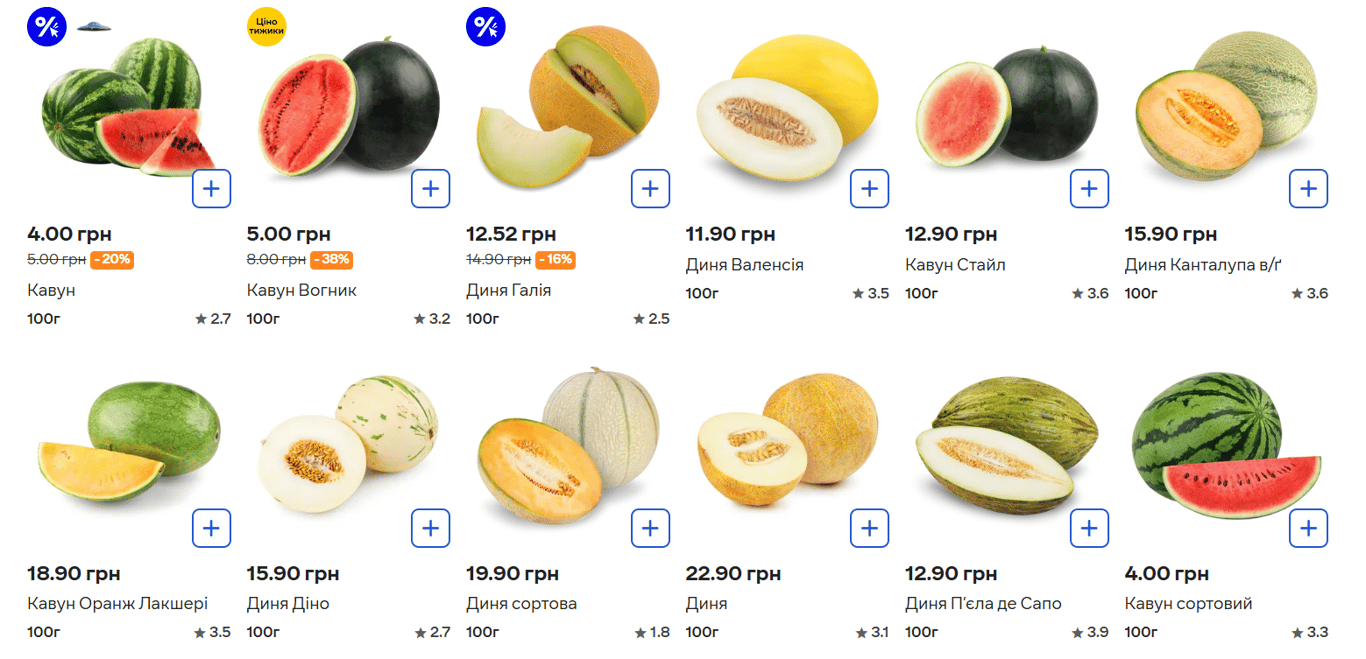1366x659 pixels.
Task: Click percent discount badge on Диня Галія
Action: [x=486, y=26]
